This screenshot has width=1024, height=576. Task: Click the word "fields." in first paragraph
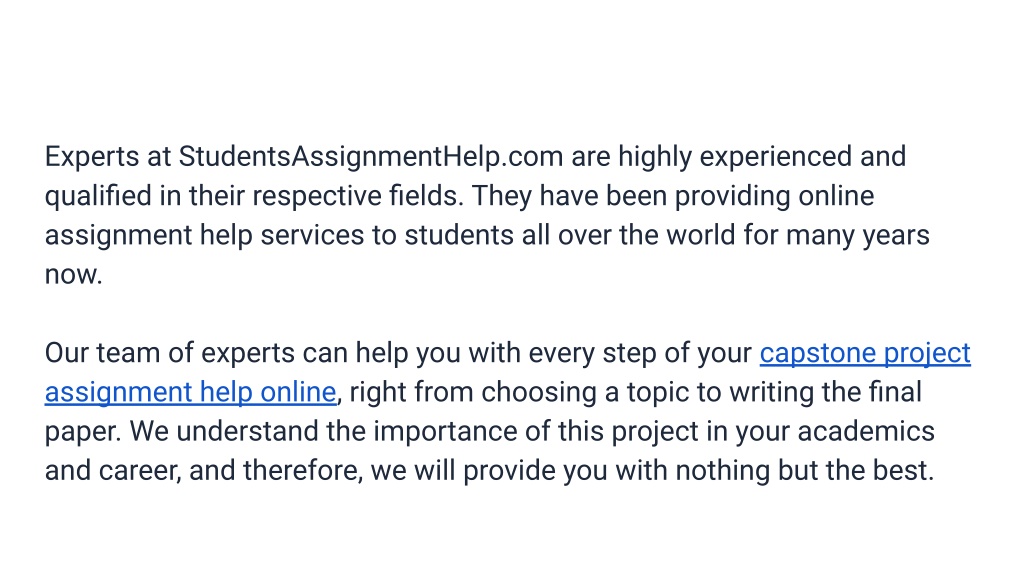(x=426, y=197)
